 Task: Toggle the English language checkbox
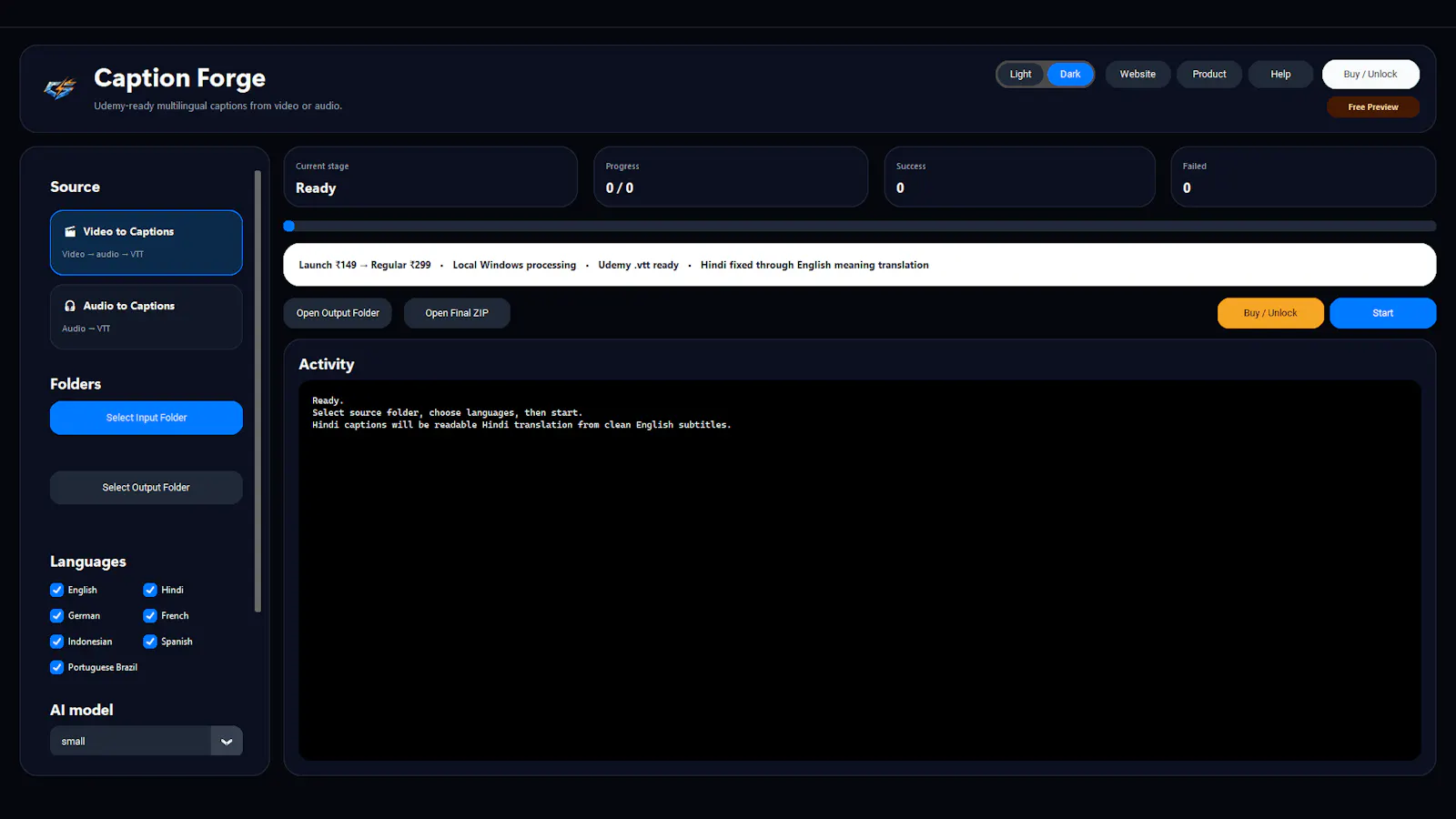tap(56, 590)
